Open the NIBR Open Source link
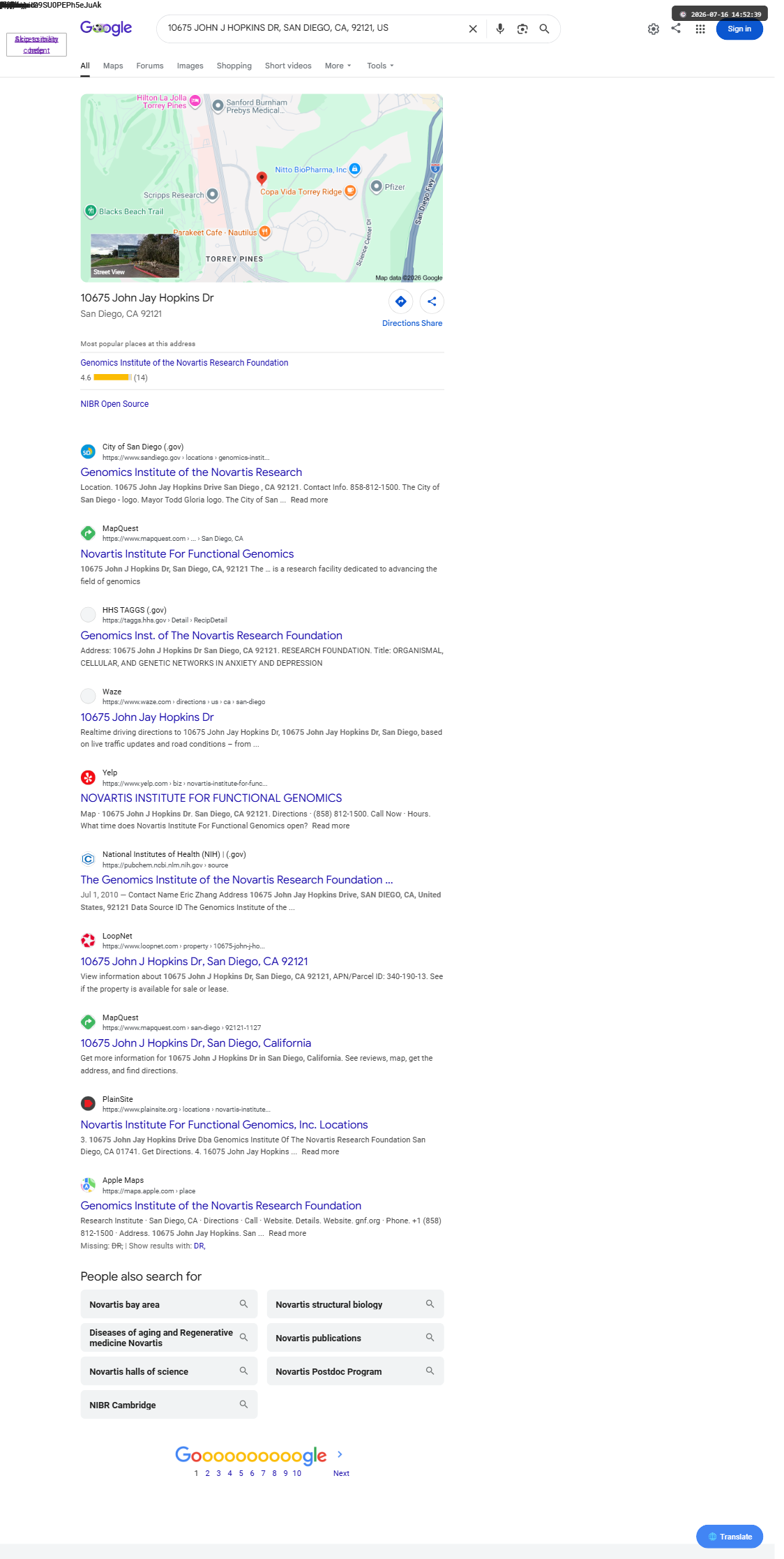This screenshot has width=784, height=1559. pos(114,404)
